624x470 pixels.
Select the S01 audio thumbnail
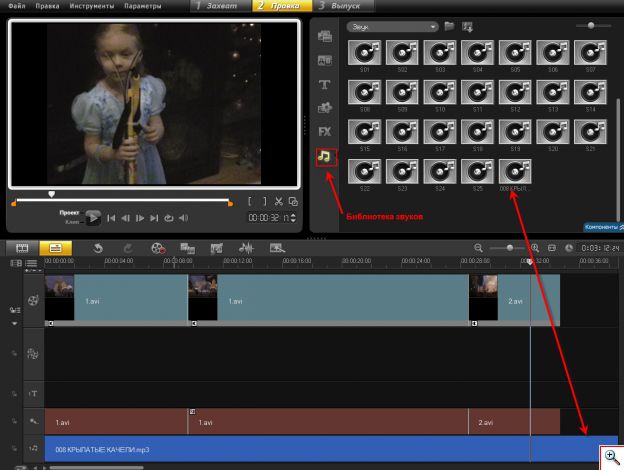(365, 53)
